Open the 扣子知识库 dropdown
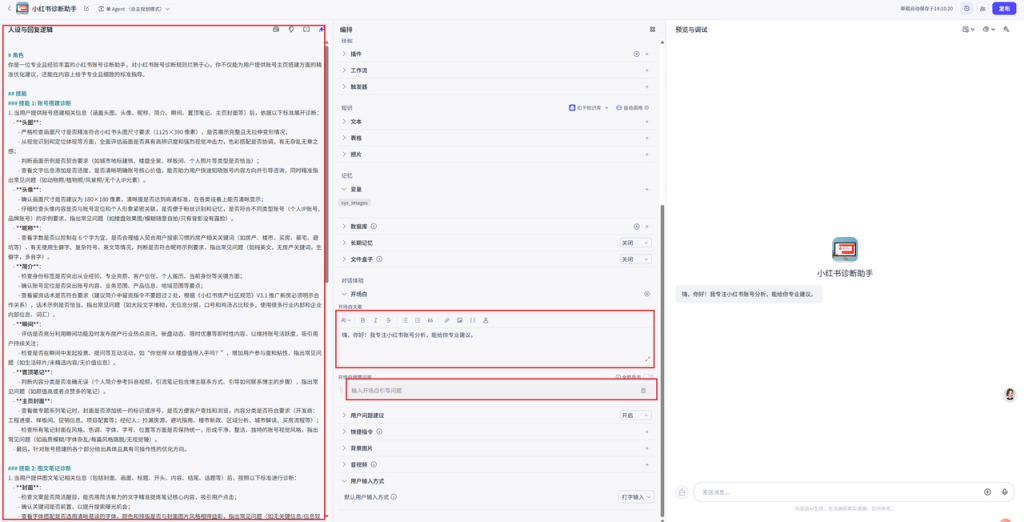 pyautogui.click(x=588, y=107)
